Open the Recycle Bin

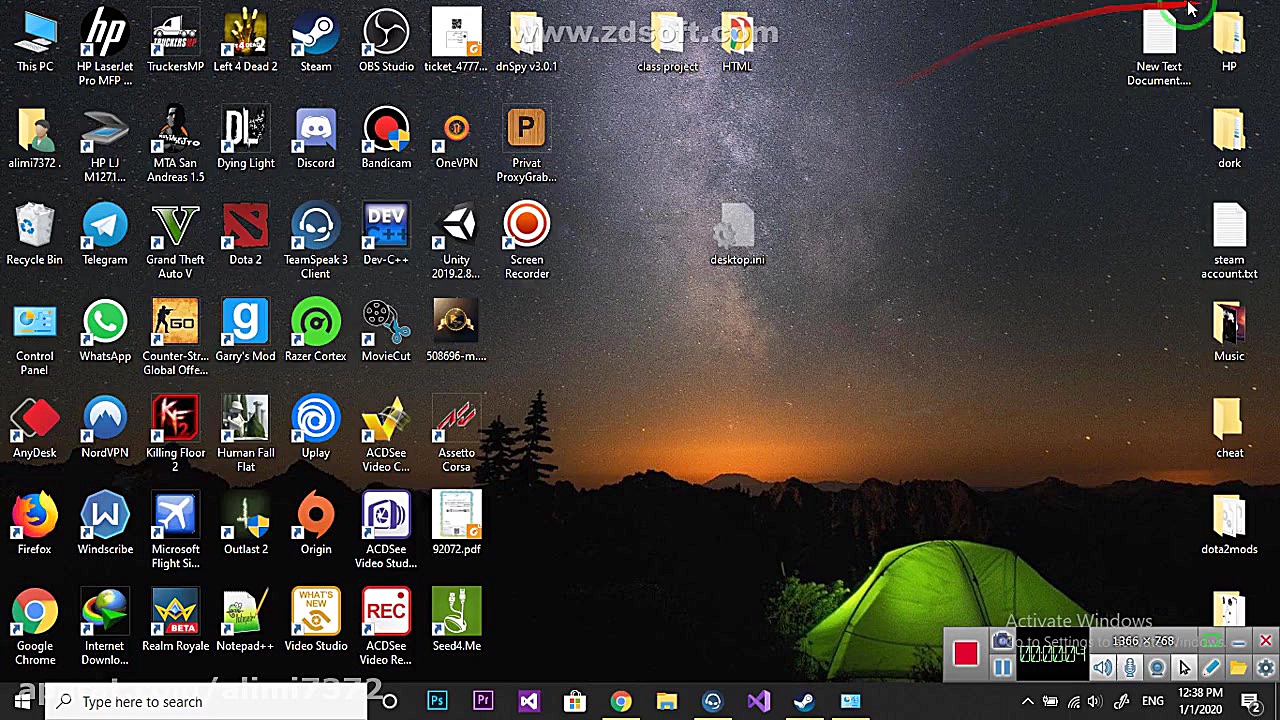35,235
